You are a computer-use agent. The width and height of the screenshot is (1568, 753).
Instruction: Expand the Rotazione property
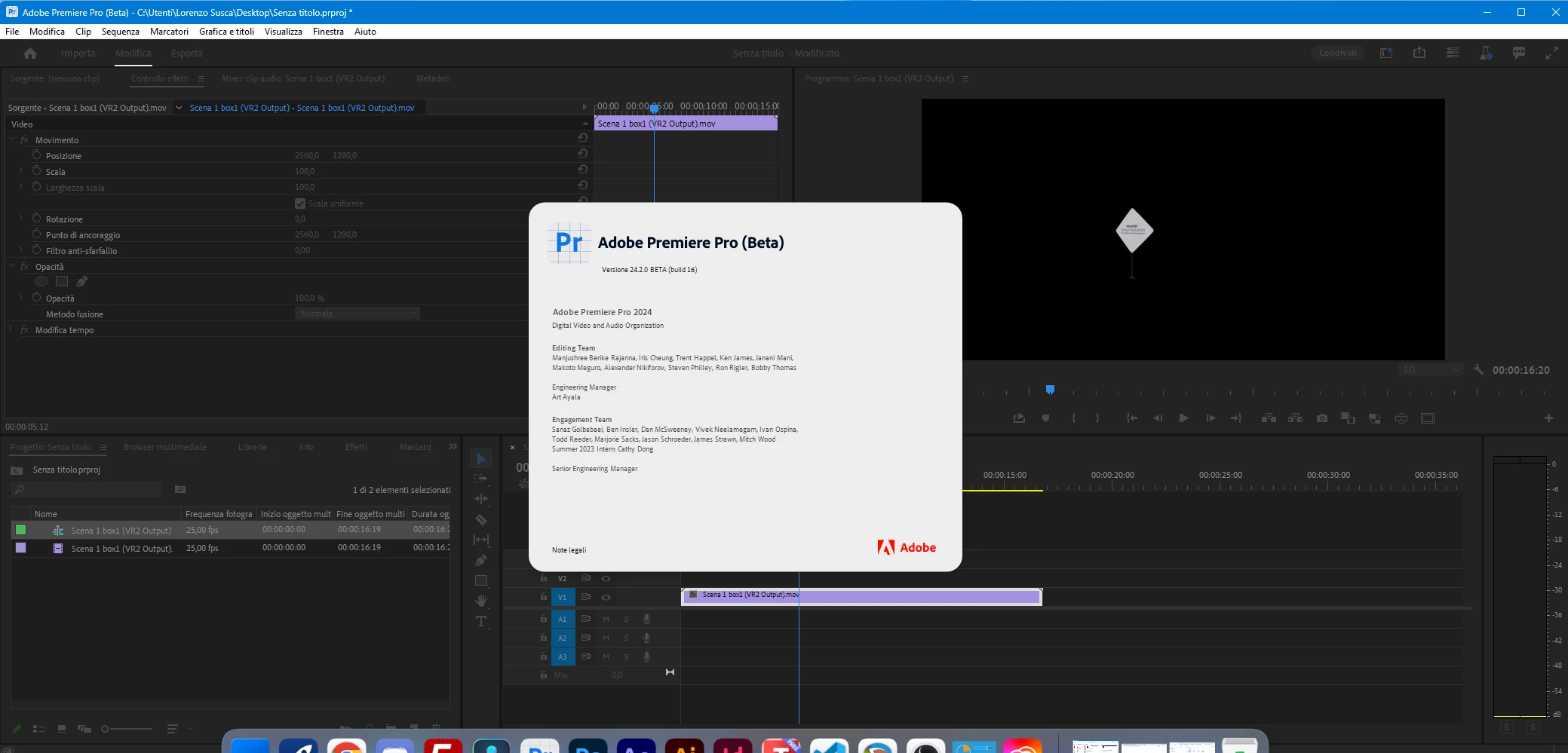(x=20, y=219)
